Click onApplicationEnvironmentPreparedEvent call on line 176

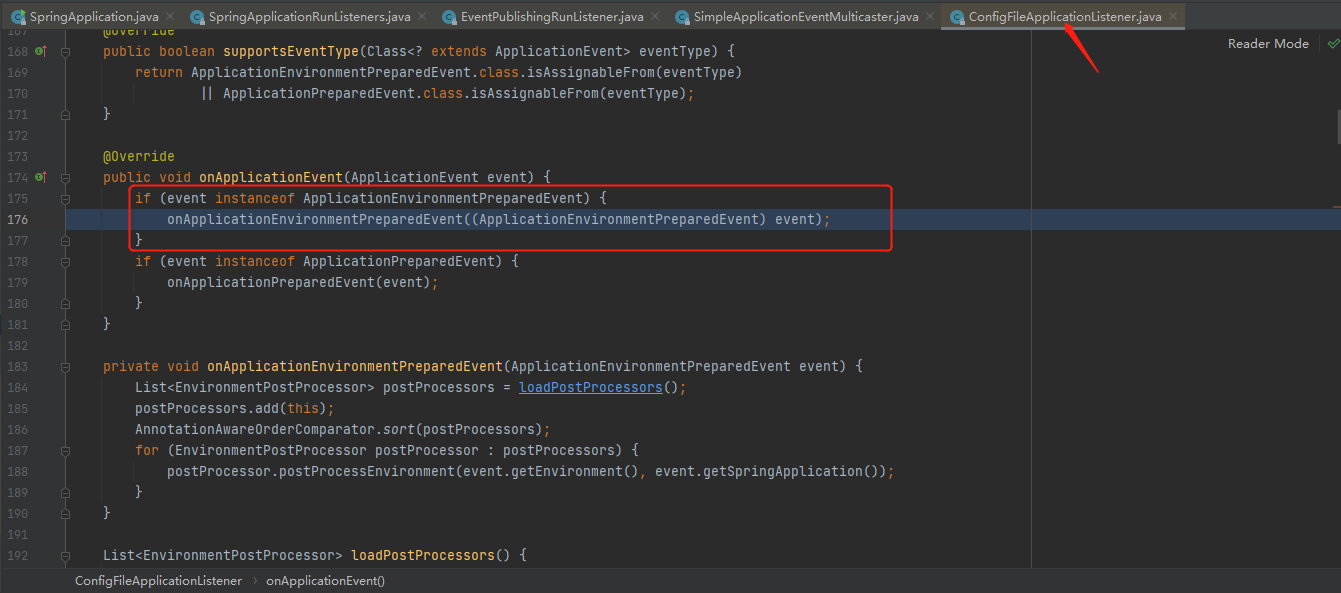(x=315, y=219)
